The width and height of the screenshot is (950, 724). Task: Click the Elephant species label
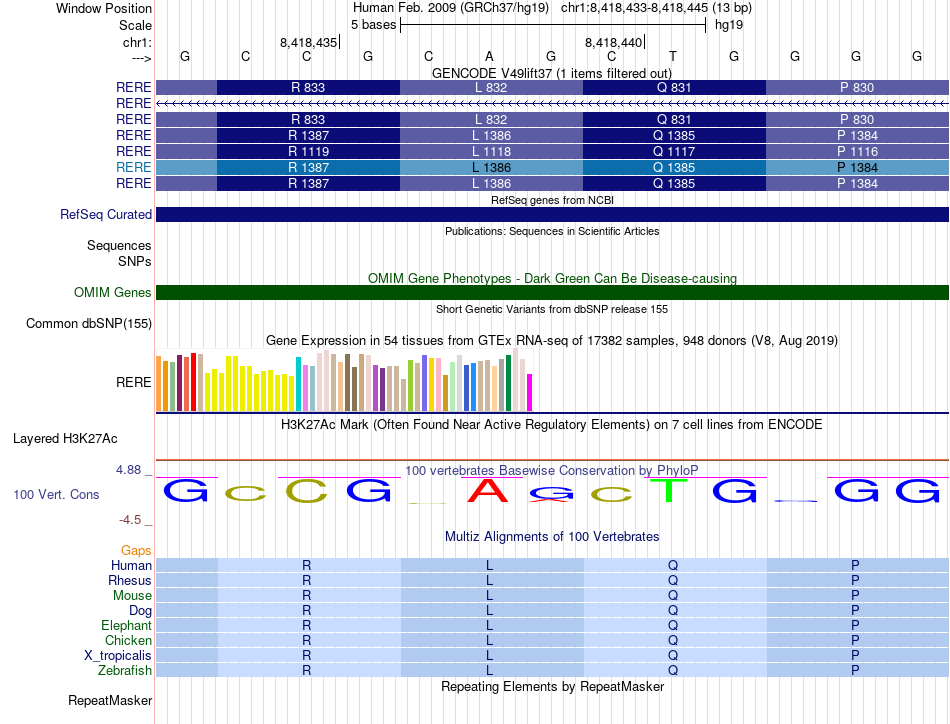pos(126,625)
